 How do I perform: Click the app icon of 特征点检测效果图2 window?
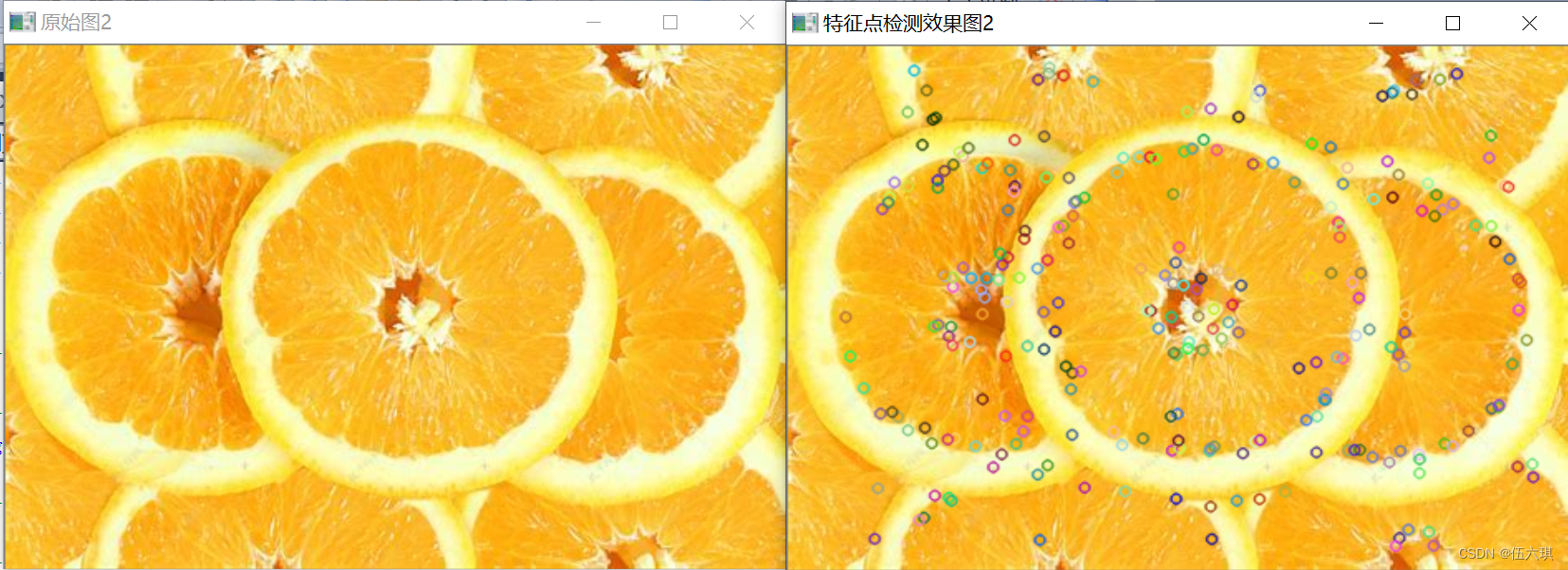[x=804, y=23]
